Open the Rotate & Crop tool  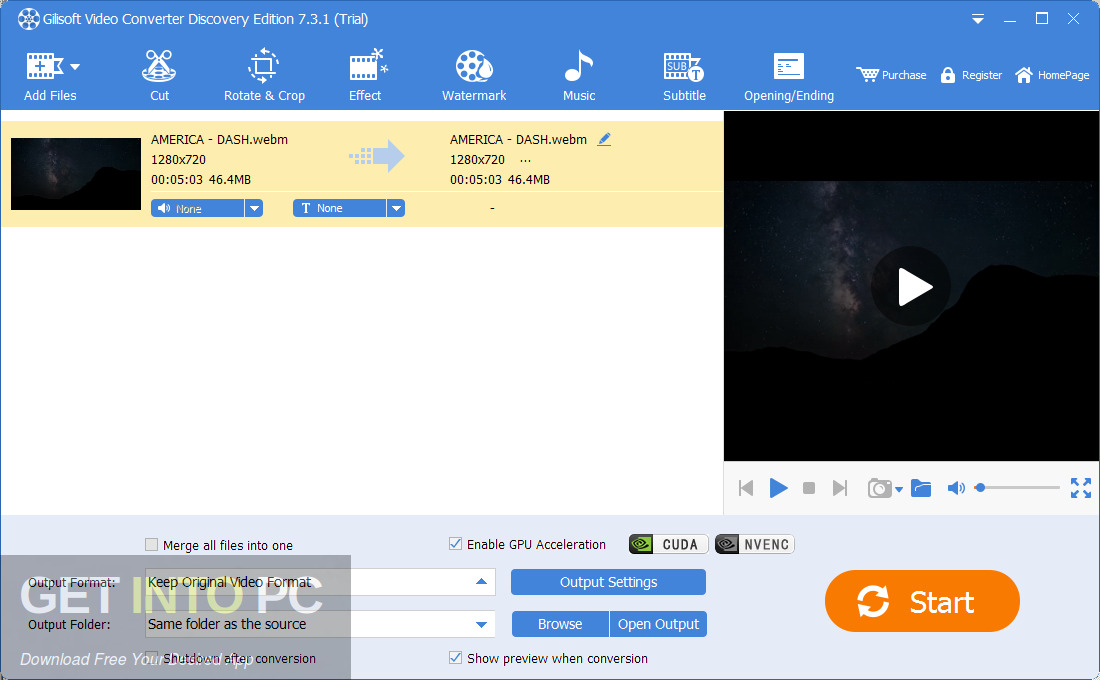pos(264,76)
